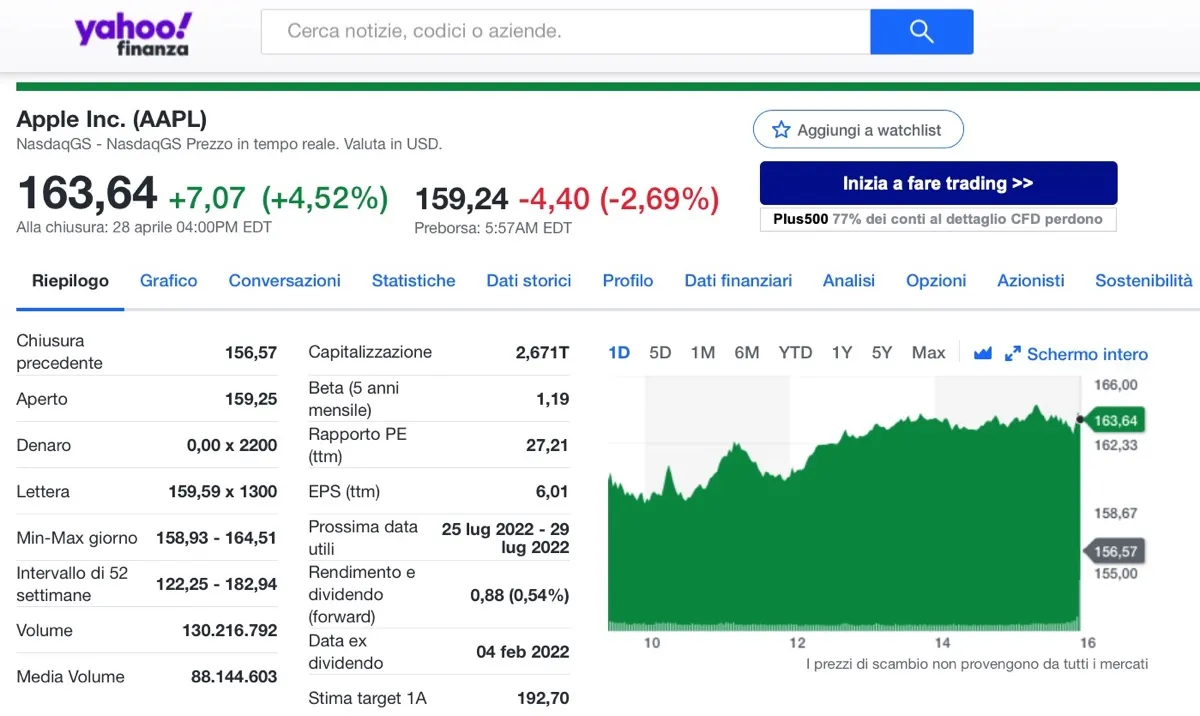Open the Conversazioni tab

pos(285,281)
